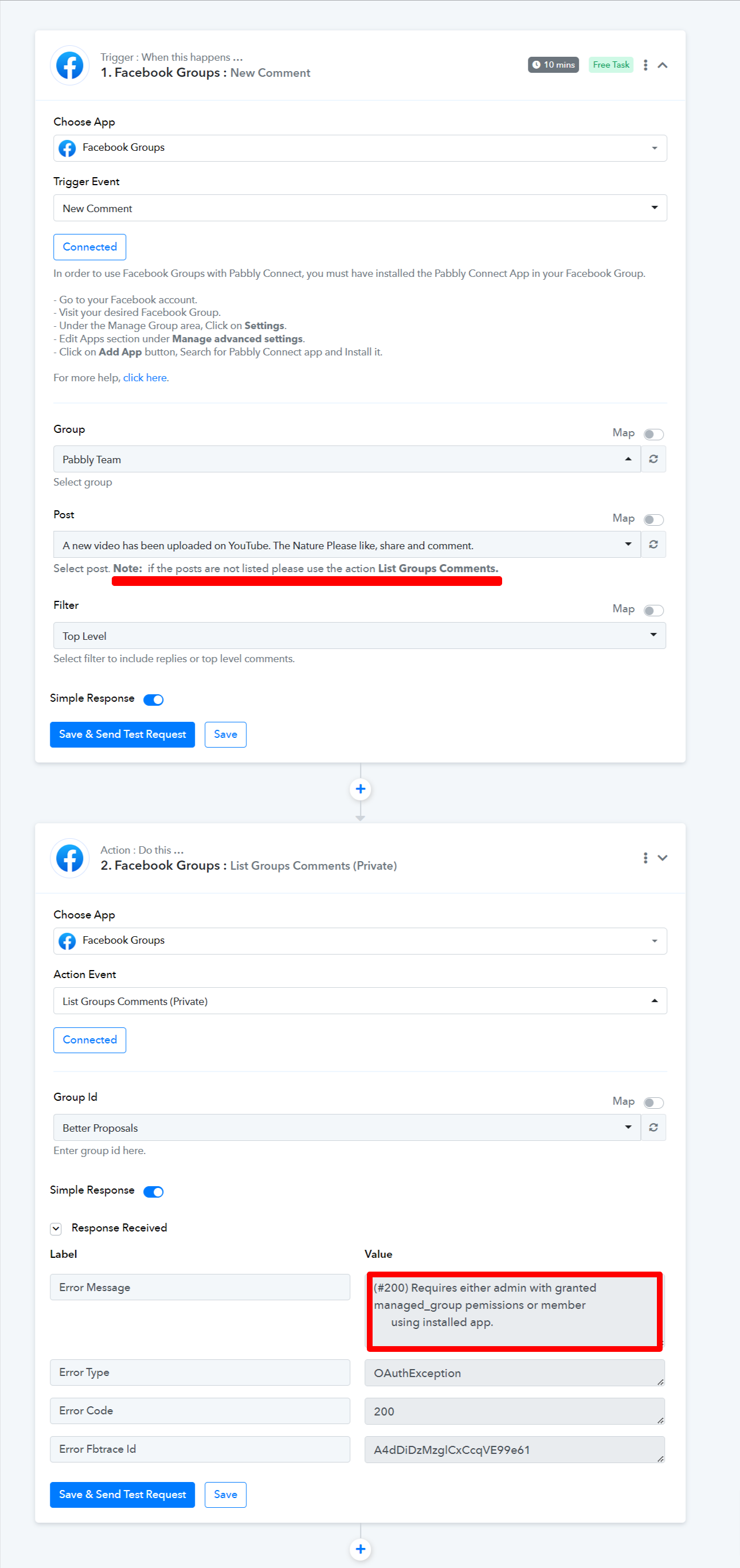Screen dimensions: 740x1568
Task: Click Save & Send Test Request in the action step
Action: pos(122,1495)
